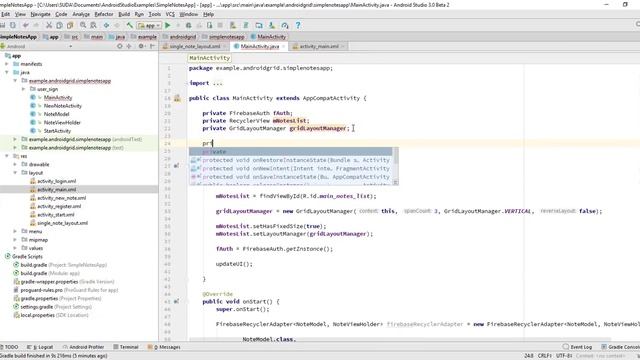Expand the manifests folder

[7, 64]
